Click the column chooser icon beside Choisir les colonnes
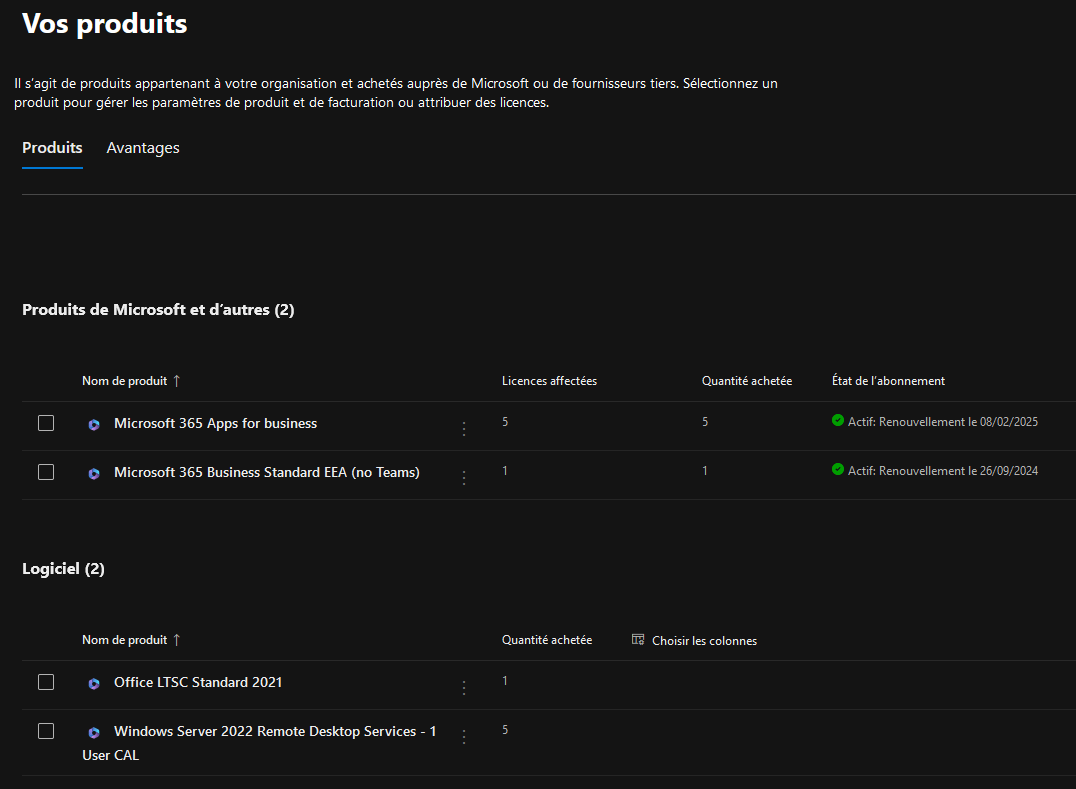The image size is (1076, 789). [638, 639]
